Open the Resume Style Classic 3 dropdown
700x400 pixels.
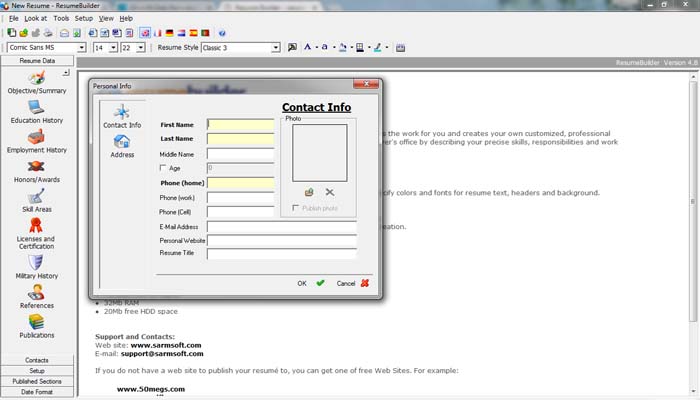pyautogui.click(x=276, y=48)
